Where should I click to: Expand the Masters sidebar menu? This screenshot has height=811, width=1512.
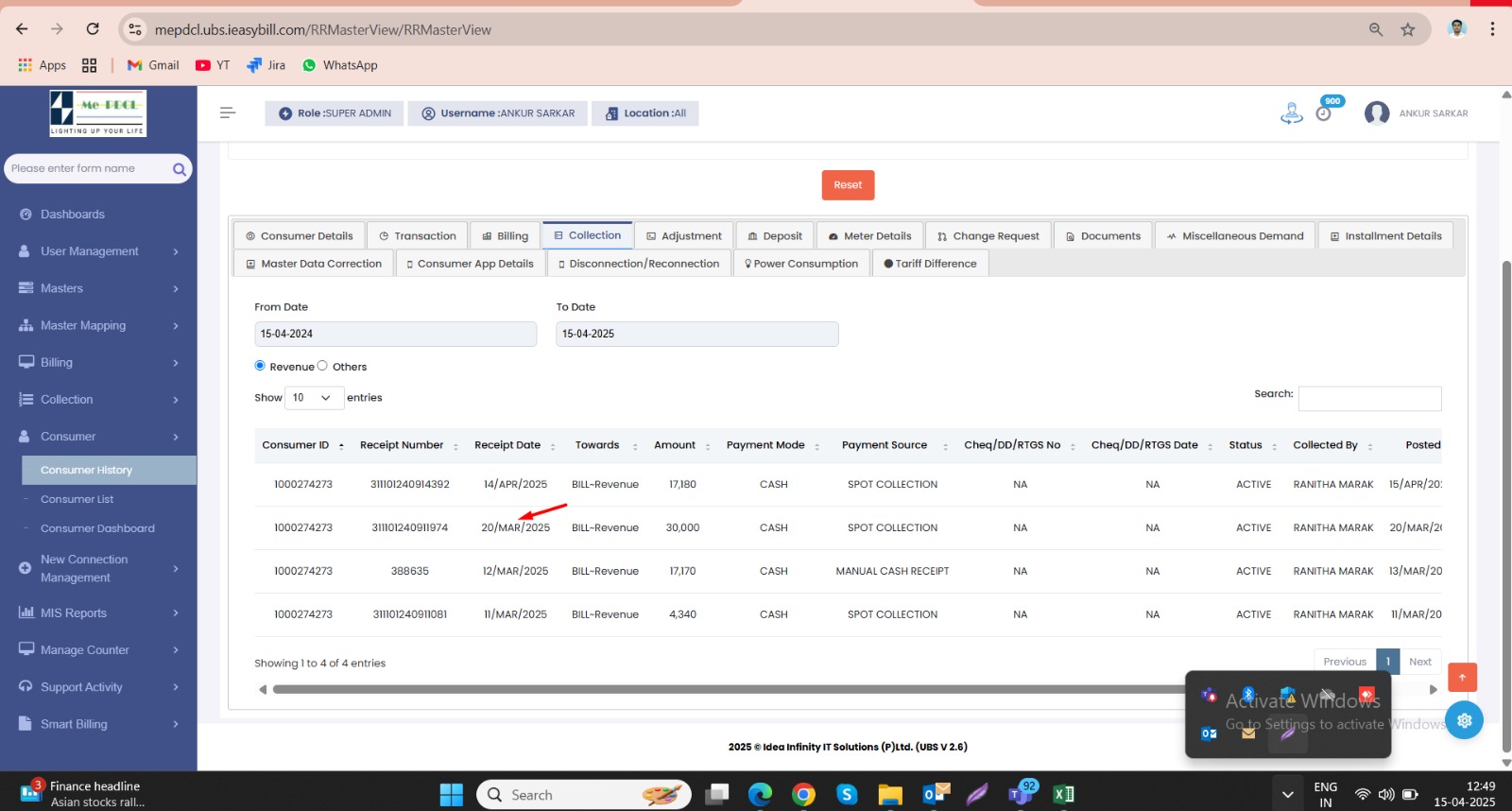(98, 288)
